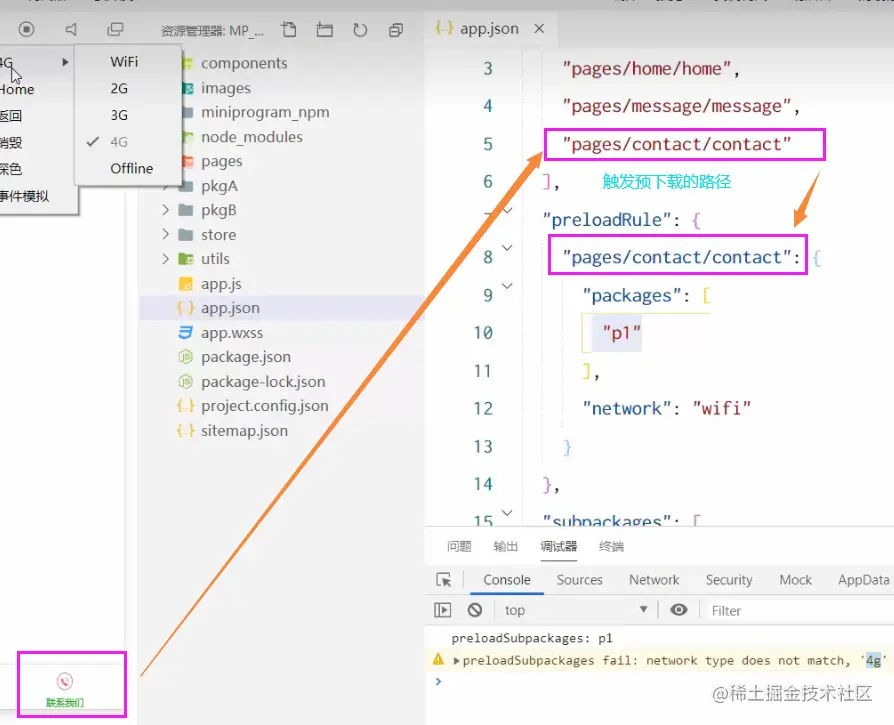Expand the utils folder chevron
The image size is (894, 725).
click(x=165, y=259)
